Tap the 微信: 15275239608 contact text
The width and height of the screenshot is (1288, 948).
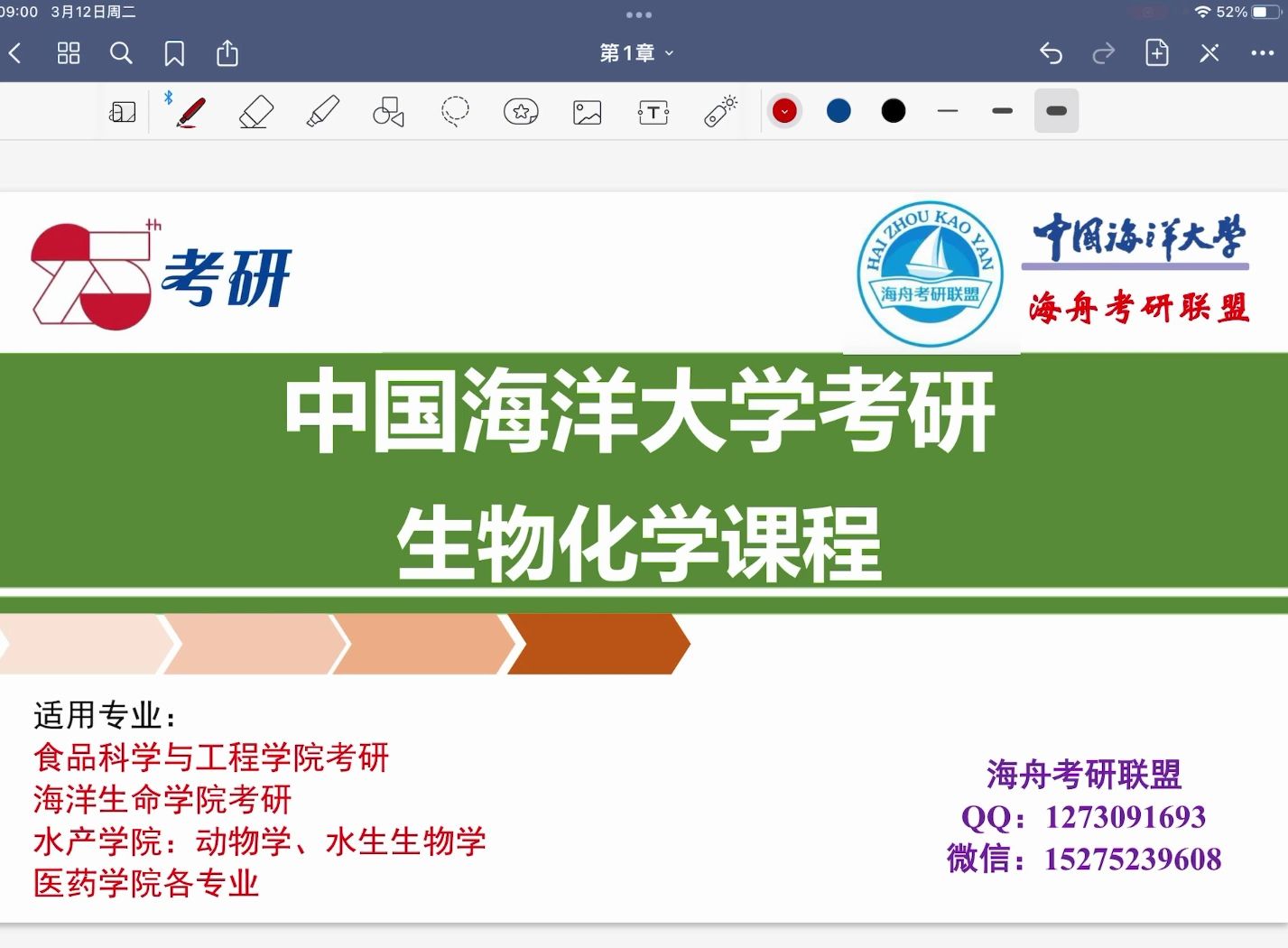point(1083,859)
